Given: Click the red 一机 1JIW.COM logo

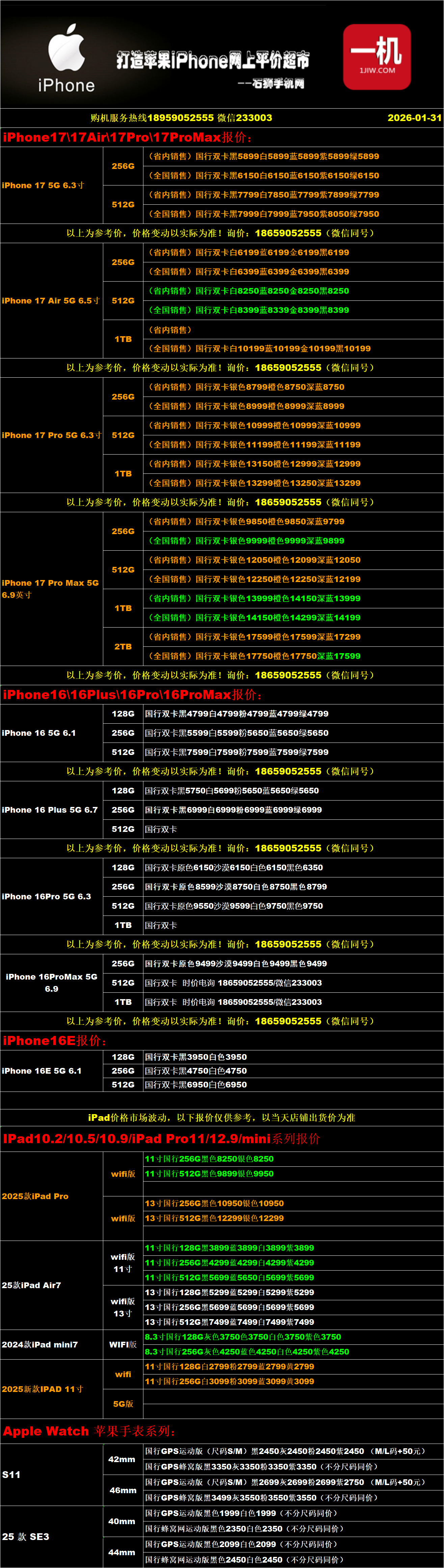Looking at the screenshot, I should click(x=377, y=57).
